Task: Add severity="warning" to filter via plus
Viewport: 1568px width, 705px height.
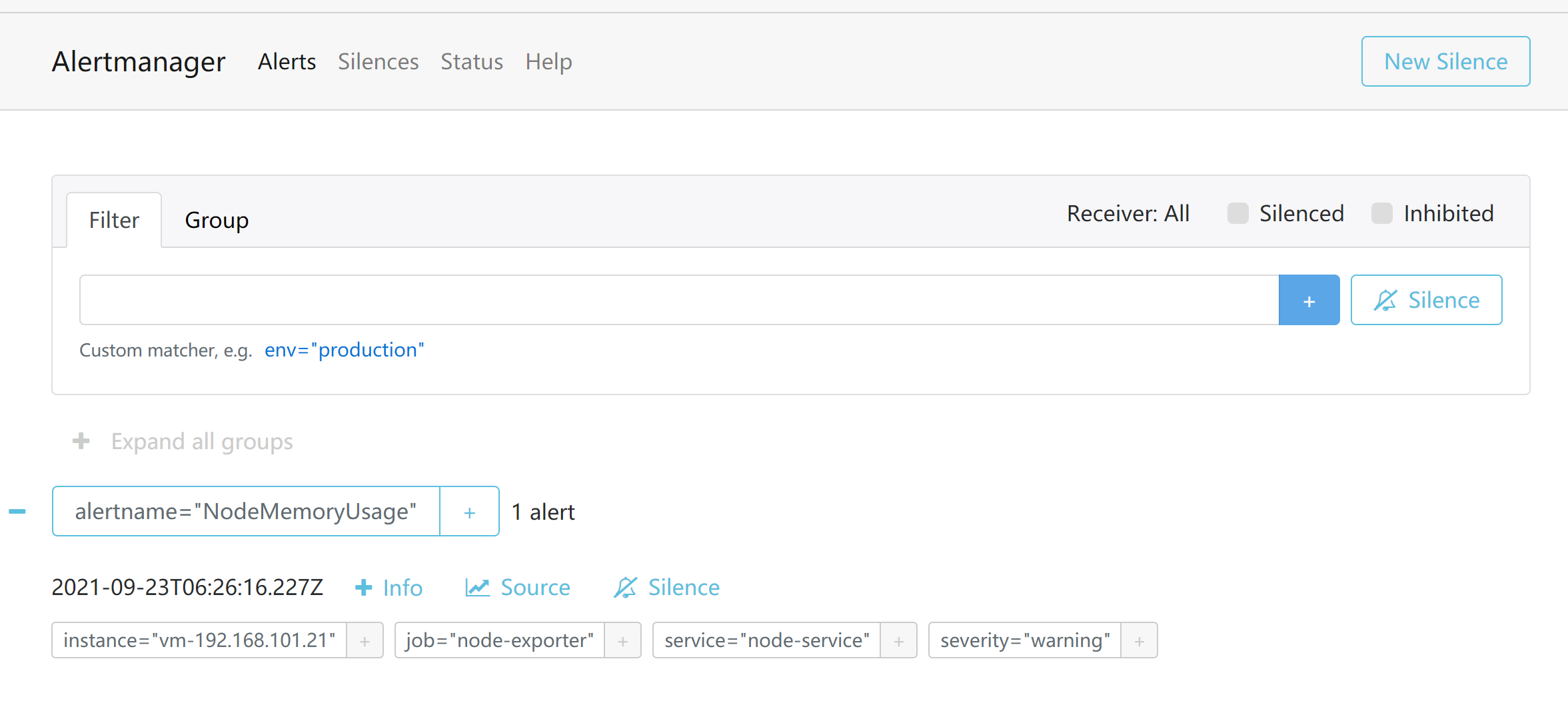Action: point(1139,640)
